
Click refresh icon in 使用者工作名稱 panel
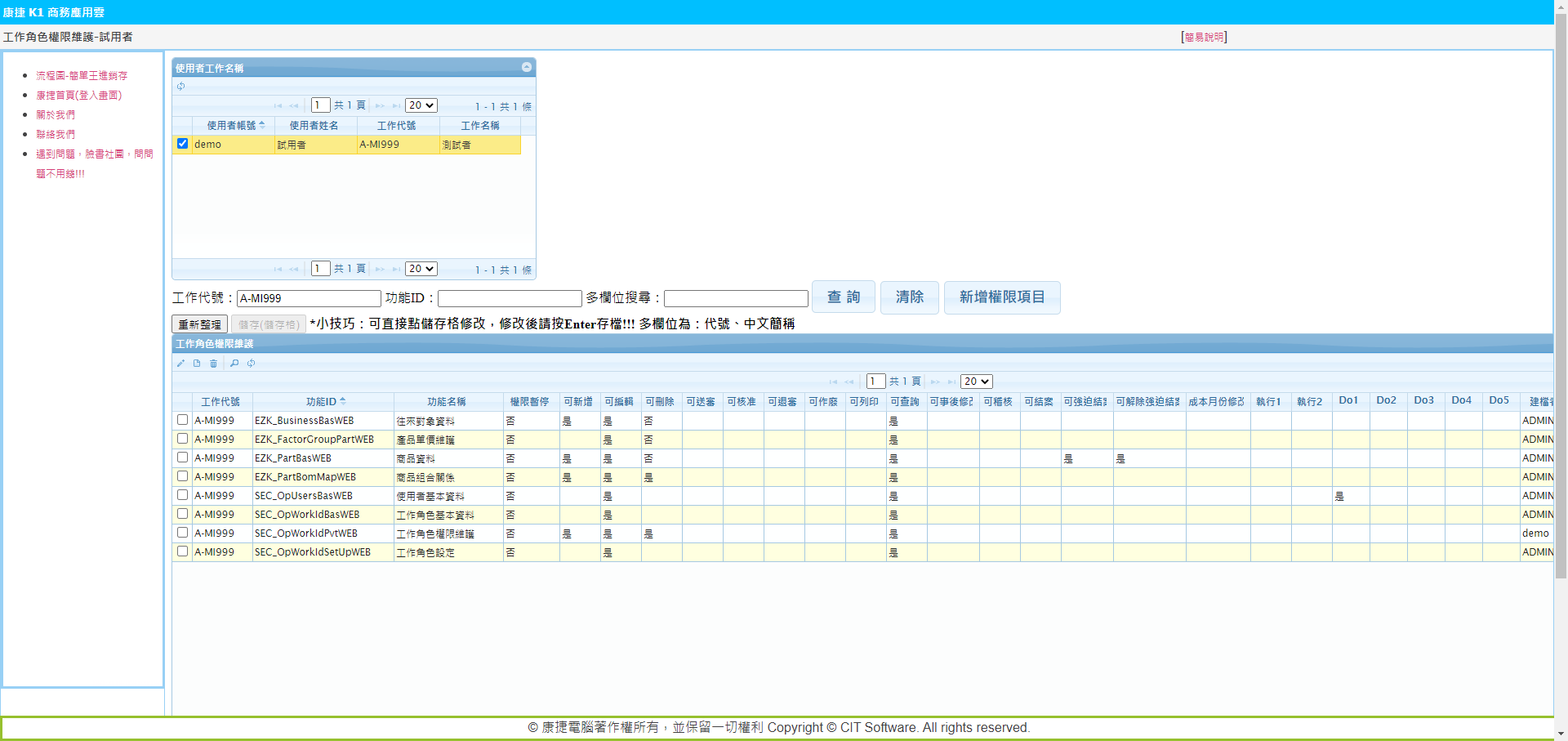coord(181,87)
